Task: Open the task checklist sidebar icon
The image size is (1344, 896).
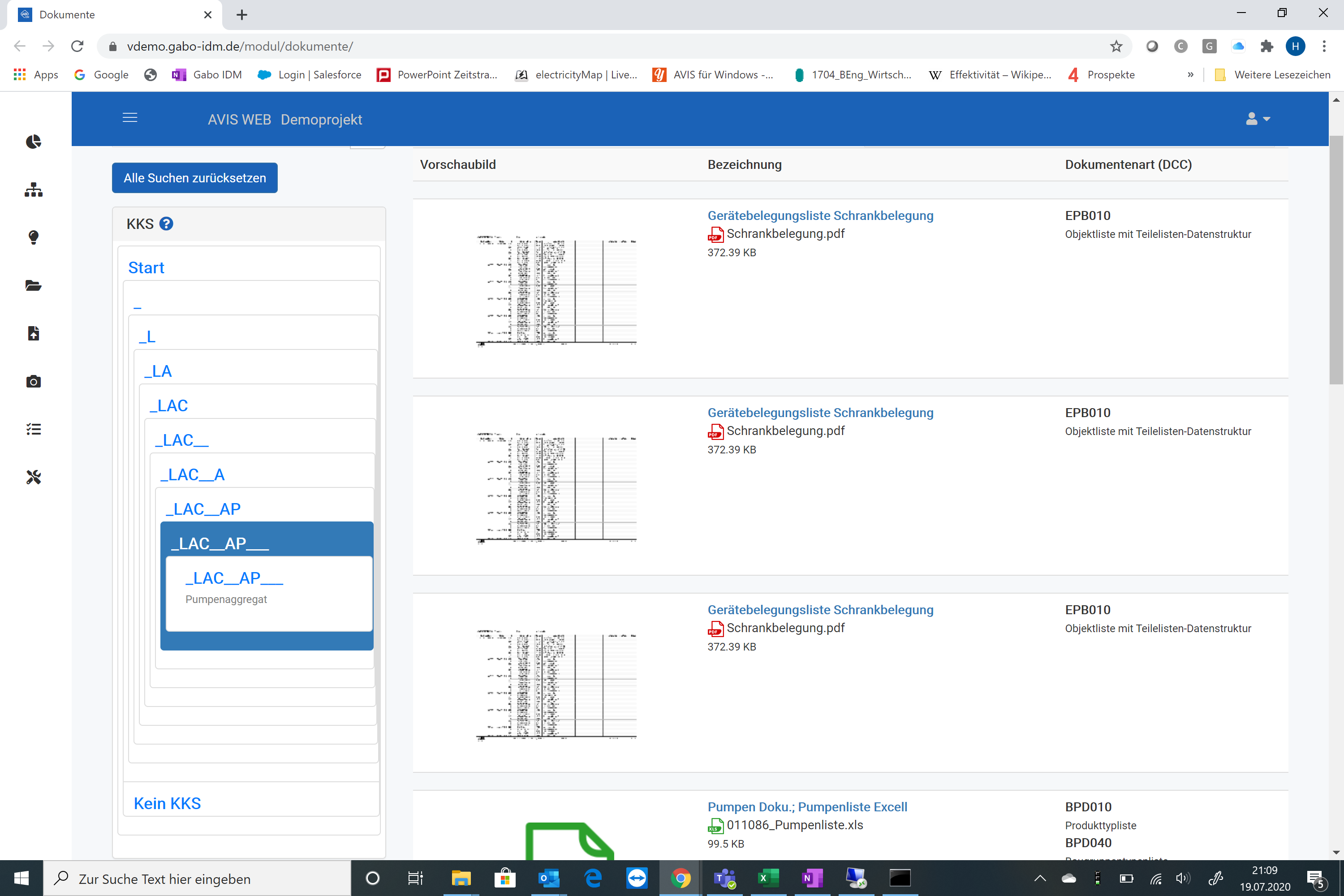Action: point(34,429)
